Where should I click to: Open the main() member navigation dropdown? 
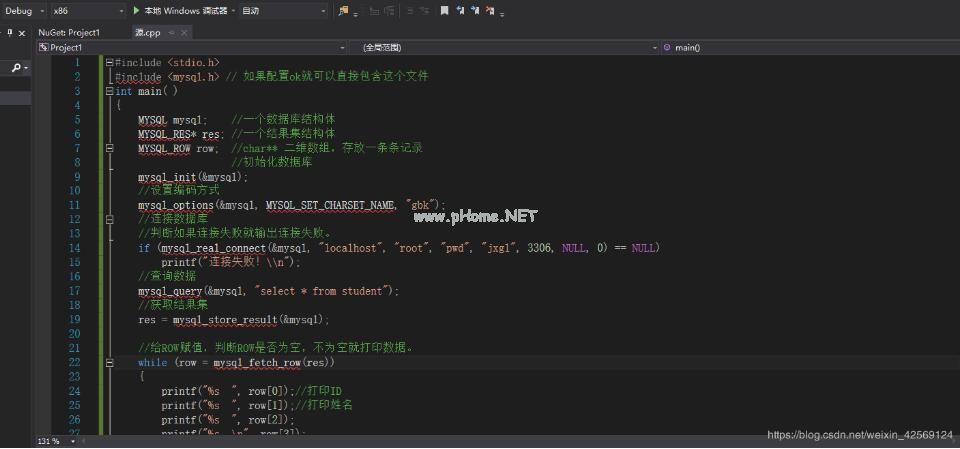point(951,47)
